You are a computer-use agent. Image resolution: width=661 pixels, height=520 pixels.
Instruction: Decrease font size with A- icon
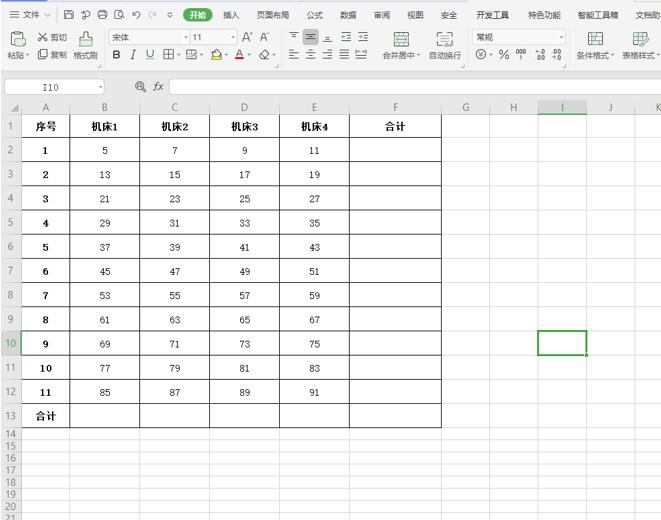click(264, 37)
